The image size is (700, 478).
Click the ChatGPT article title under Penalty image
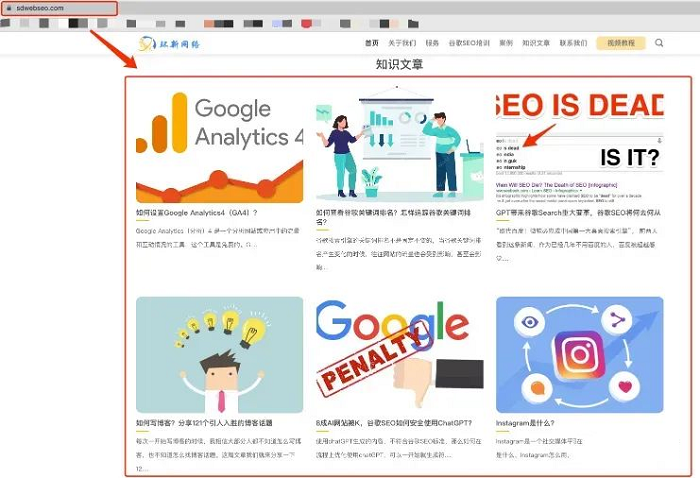pos(394,423)
